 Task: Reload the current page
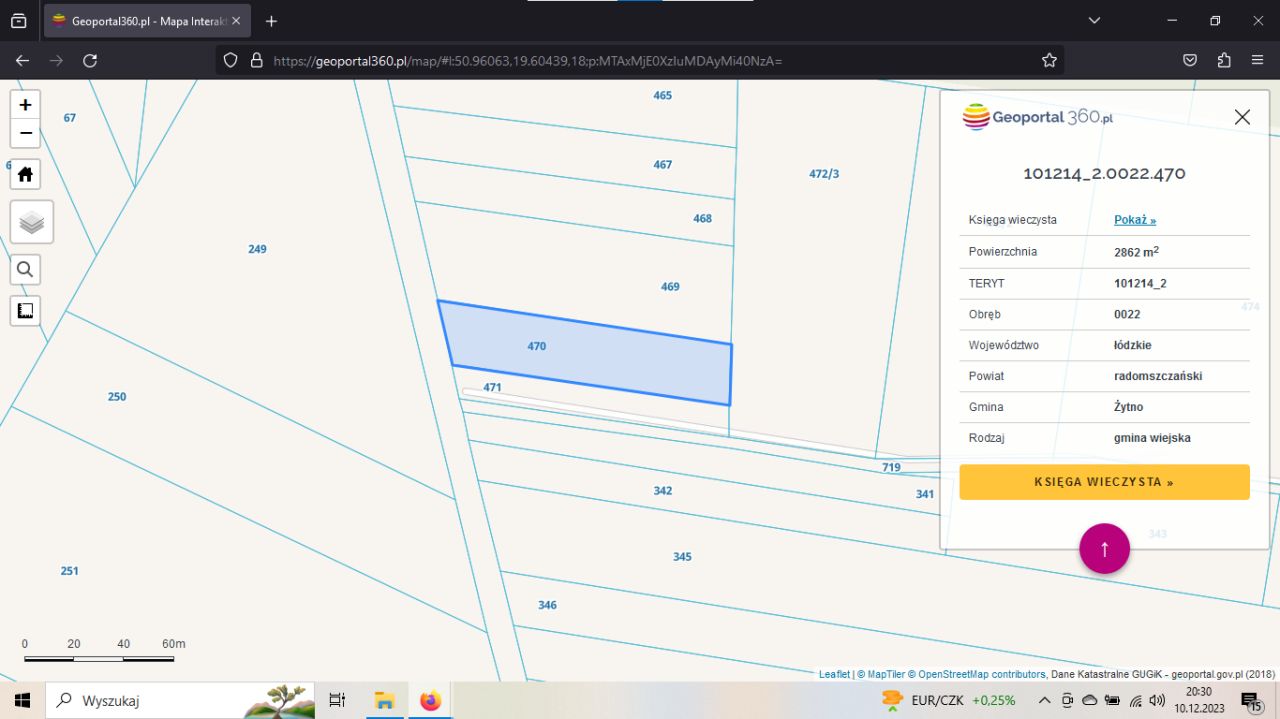pyautogui.click(x=90, y=60)
